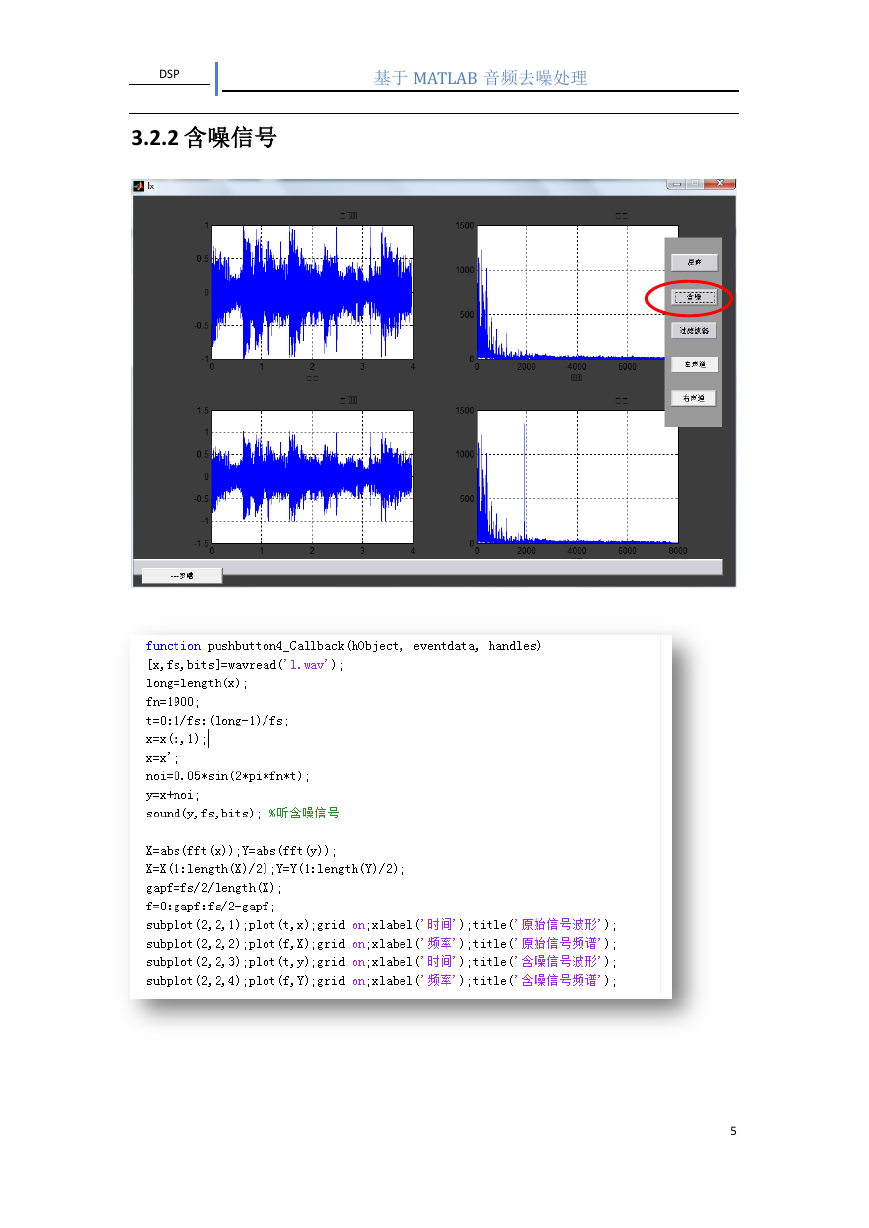The width and height of the screenshot is (869, 1228).
Task: Click the 基于 MATLAB 音频去噪处理 header title
Action: [480, 78]
